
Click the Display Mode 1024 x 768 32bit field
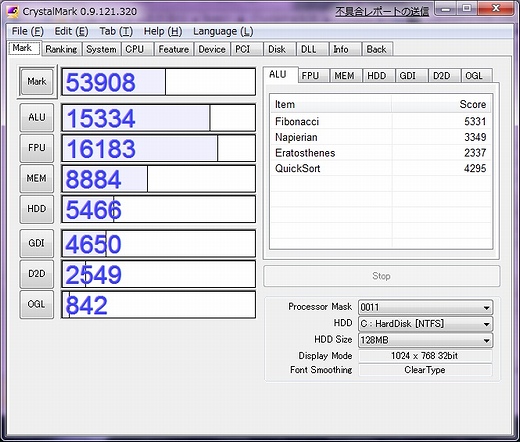click(425, 356)
